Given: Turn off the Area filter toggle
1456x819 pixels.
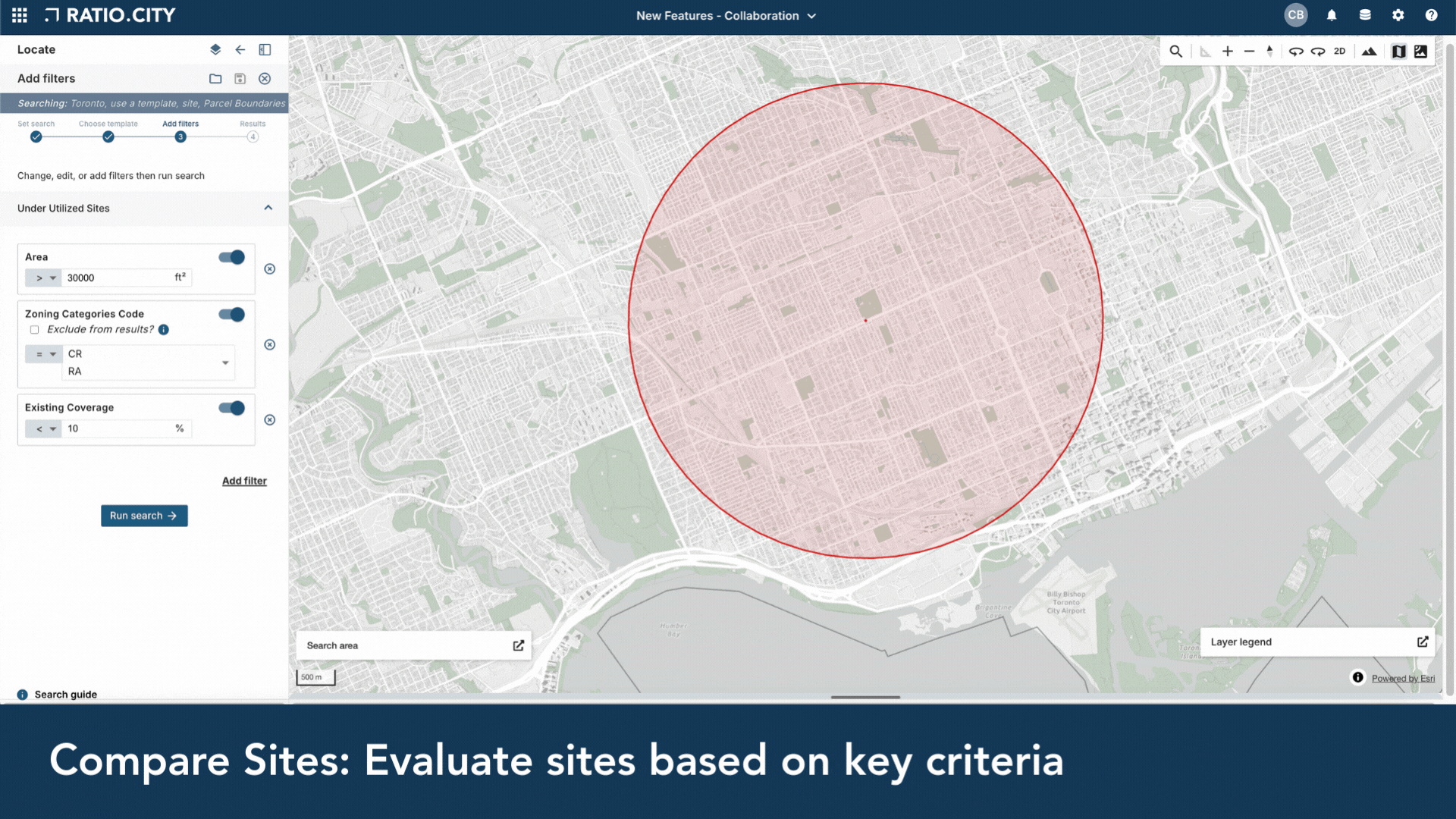Looking at the screenshot, I should 231,257.
